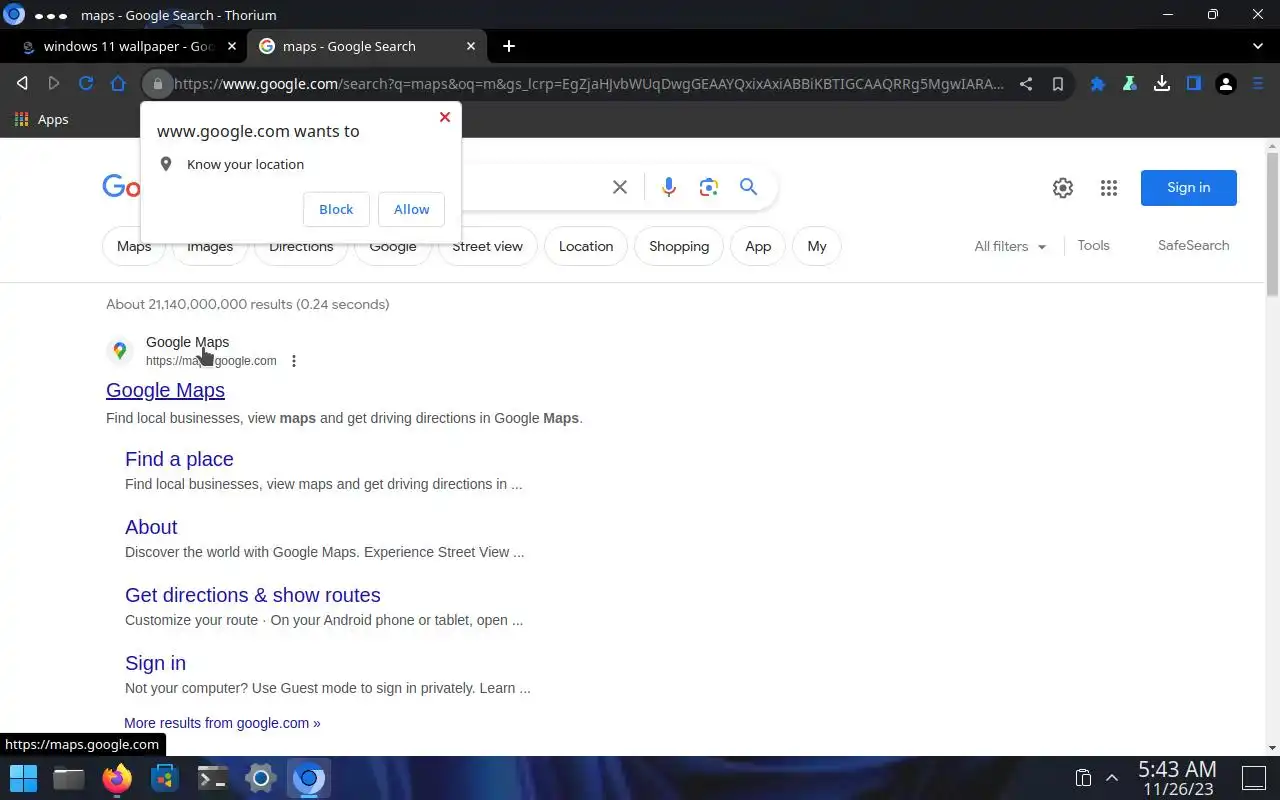
Task: Open More results from google.com
Action: click(x=222, y=723)
